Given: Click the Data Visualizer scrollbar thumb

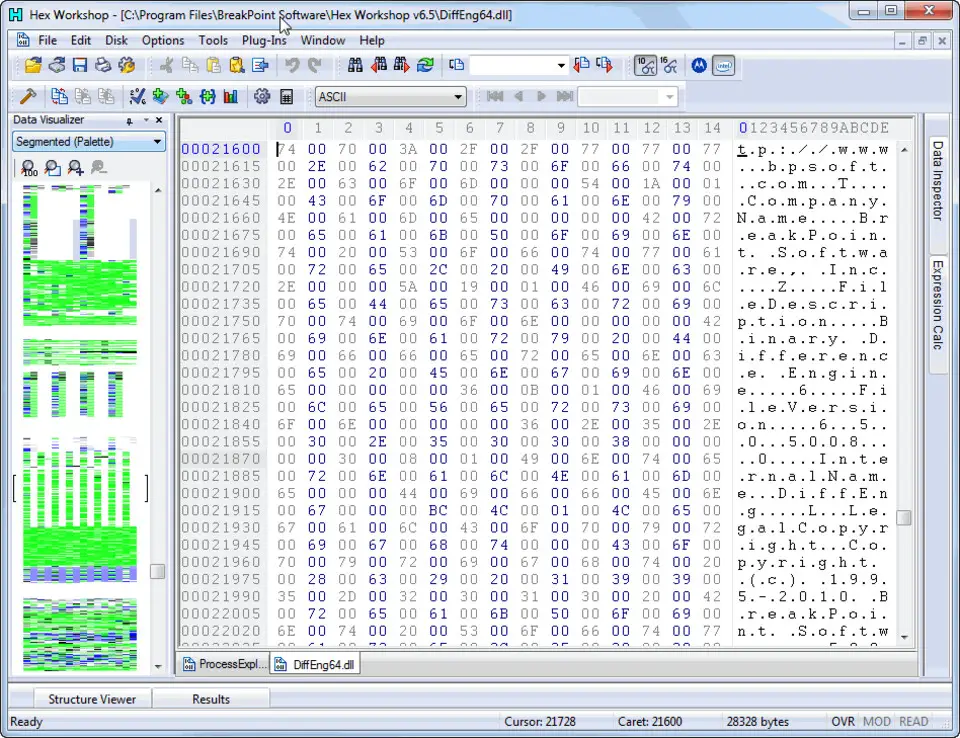Looking at the screenshot, I should coord(157,571).
